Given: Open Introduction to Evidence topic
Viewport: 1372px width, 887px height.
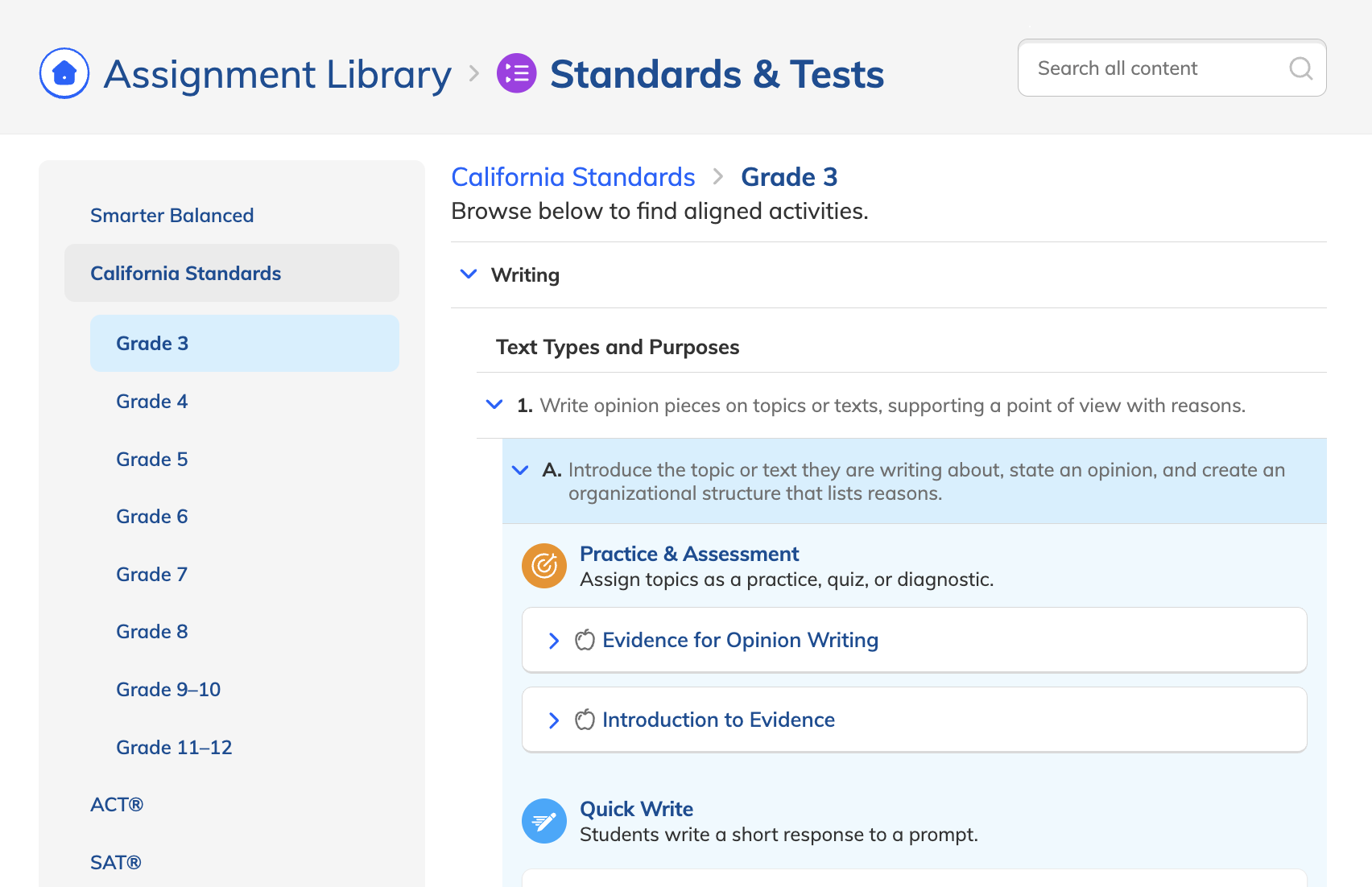Looking at the screenshot, I should point(718,720).
